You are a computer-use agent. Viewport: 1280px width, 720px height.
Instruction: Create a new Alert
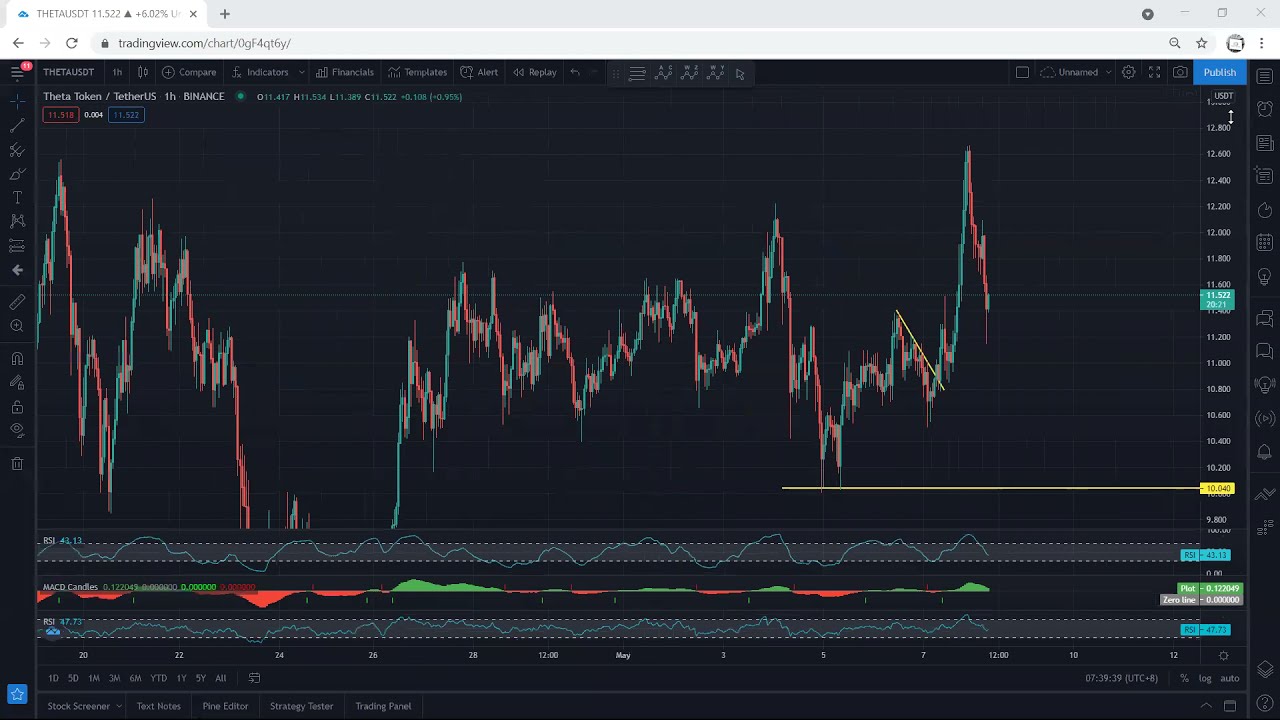click(479, 72)
